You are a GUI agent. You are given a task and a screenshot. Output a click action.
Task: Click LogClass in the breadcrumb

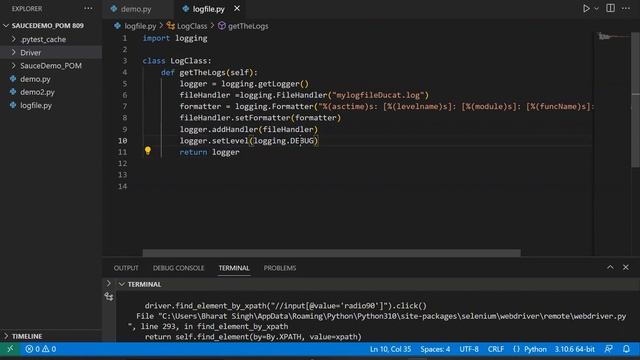(x=192, y=26)
